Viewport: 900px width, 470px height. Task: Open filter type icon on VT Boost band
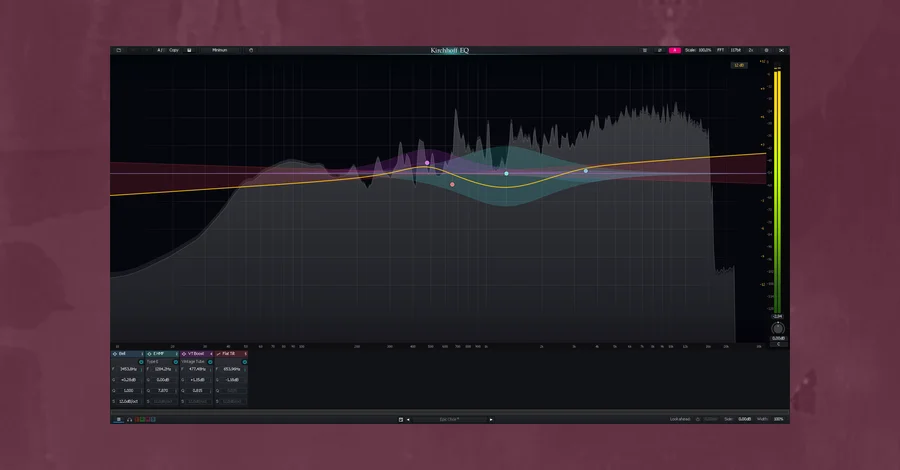pos(184,354)
